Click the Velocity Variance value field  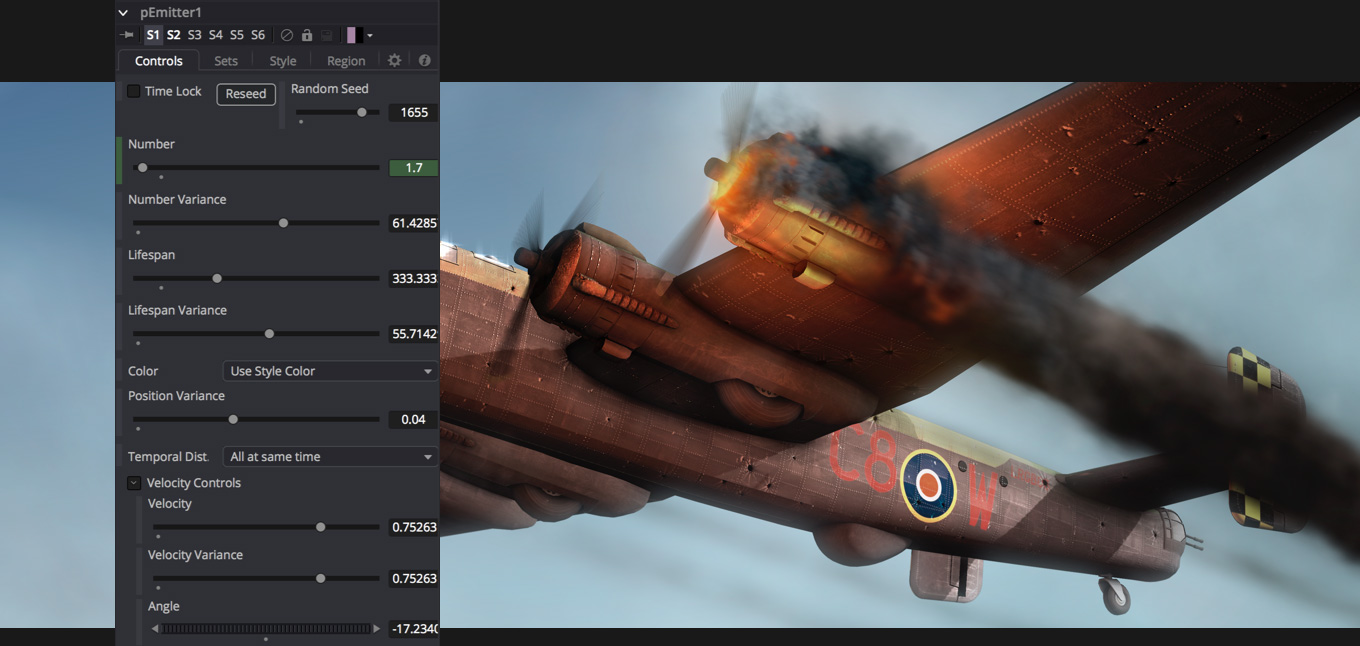pos(414,578)
